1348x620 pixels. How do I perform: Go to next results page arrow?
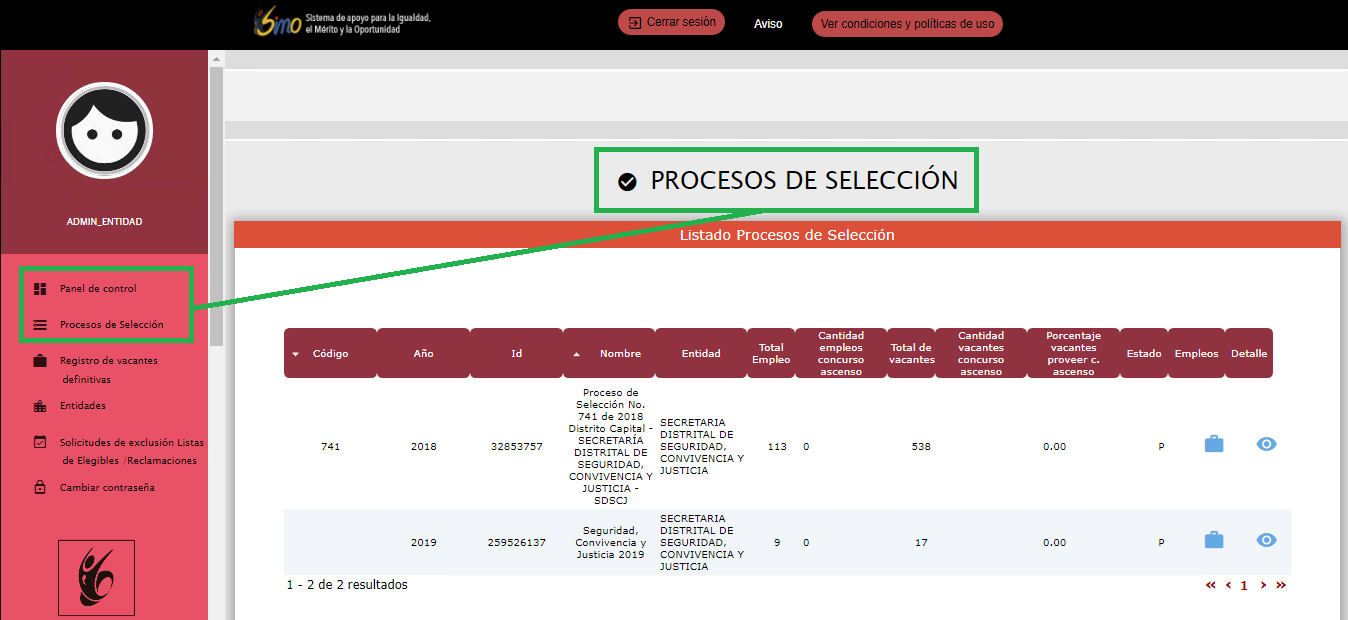(1263, 585)
